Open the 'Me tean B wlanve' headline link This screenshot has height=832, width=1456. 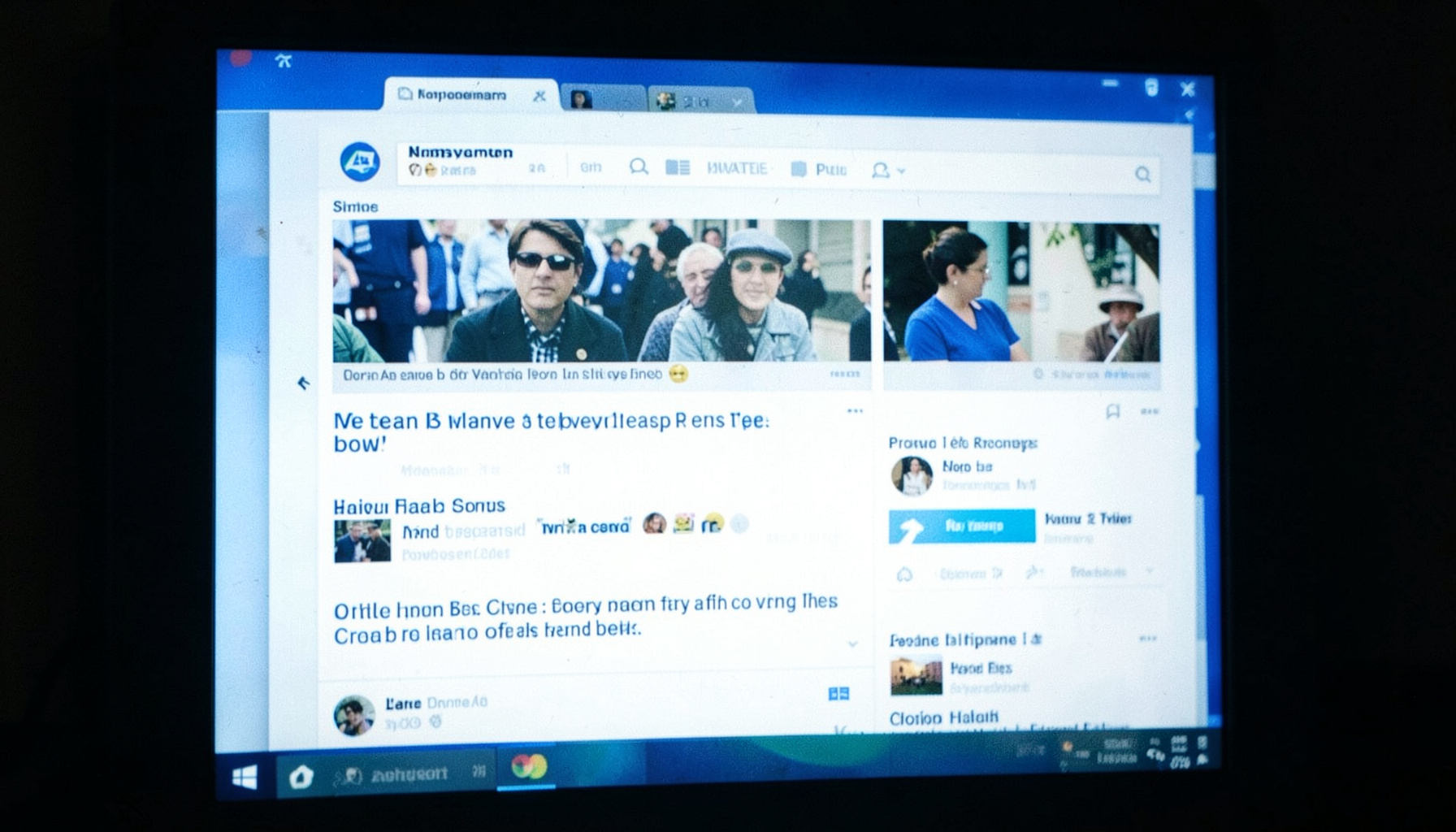pyautogui.click(x=551, y=431)
